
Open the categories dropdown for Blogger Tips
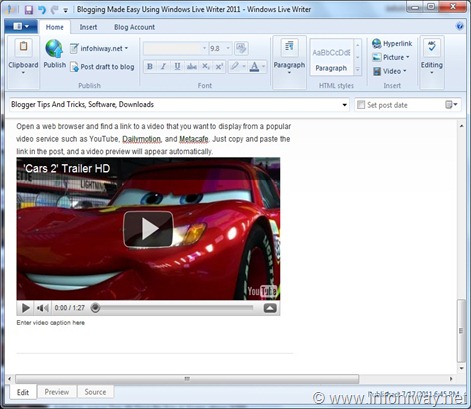click(344, 105)
